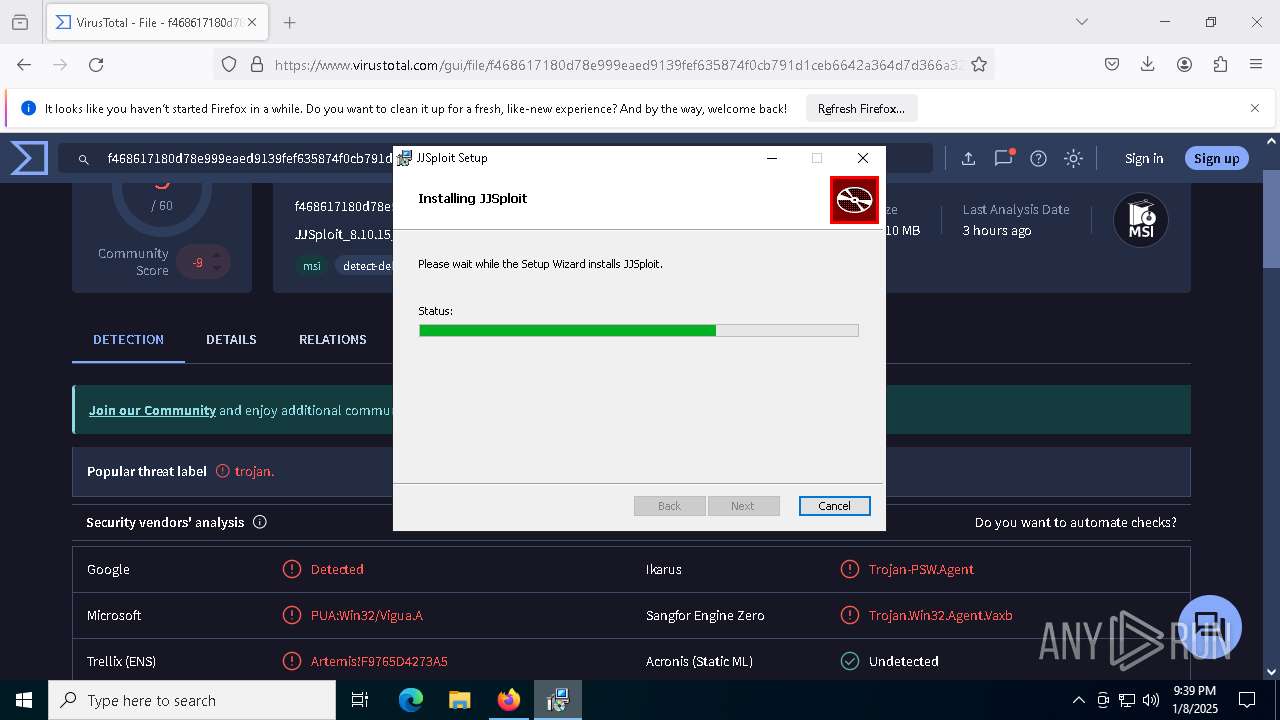Click the alert icon next to Artemis!F9765D4273A5
The width and height of the screenshot is (1280, 720).
pyautogui.click(x=292, y=661)
